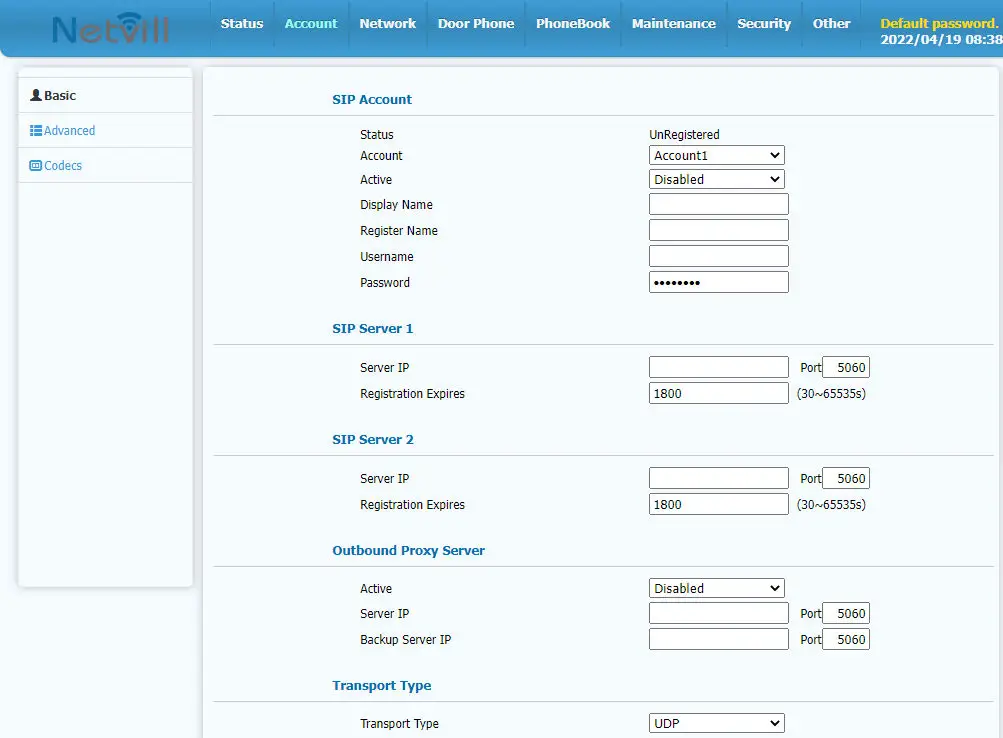Open the Maintenance menu
Viewport: 1003px width, 738px height.
(674, 24)
